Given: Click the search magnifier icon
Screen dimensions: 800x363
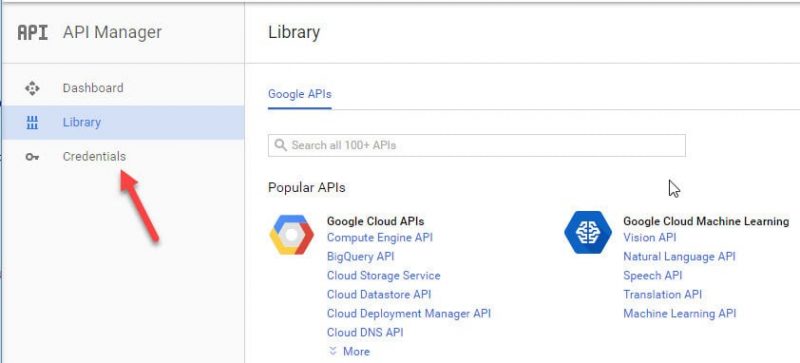Looking at the screenshot, I should click(x=280, y=145).
